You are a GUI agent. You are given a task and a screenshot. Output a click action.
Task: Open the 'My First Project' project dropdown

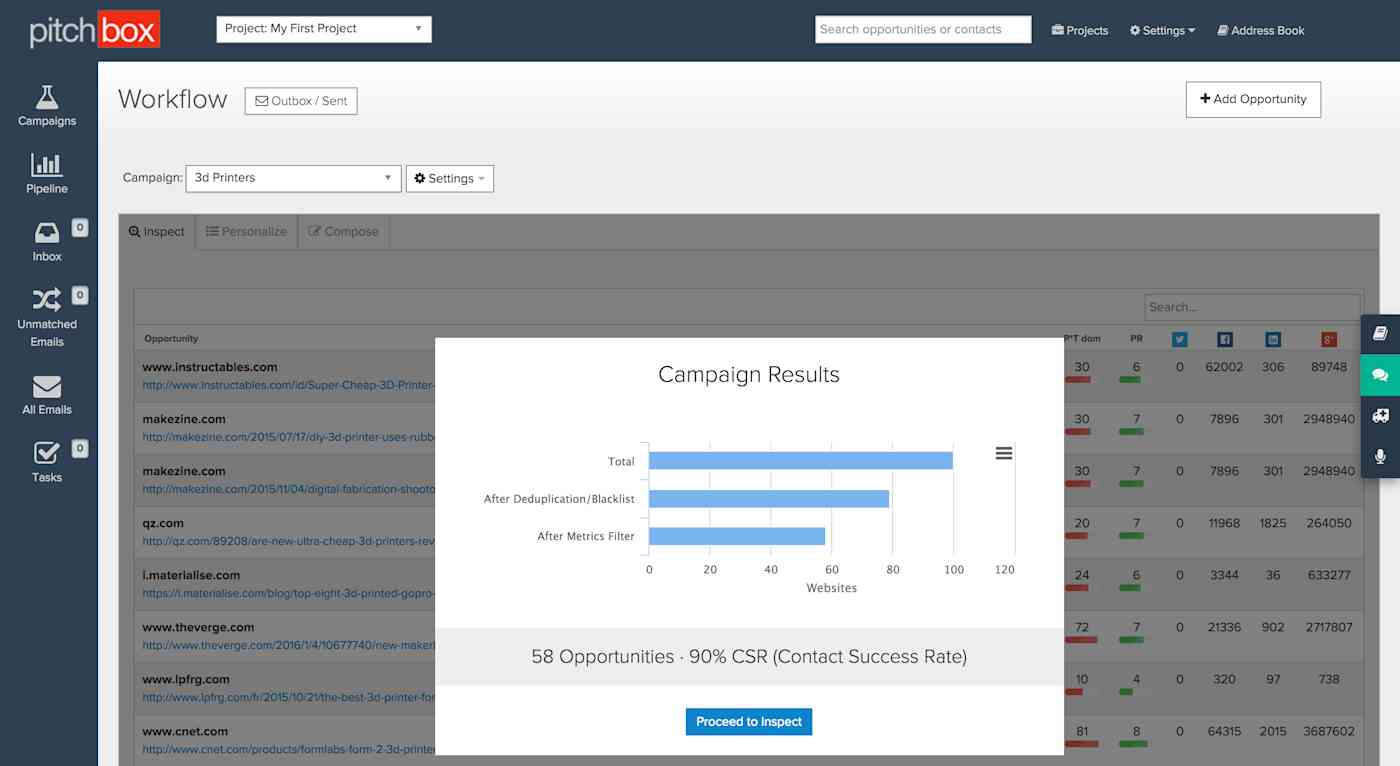tap(322, 29)
